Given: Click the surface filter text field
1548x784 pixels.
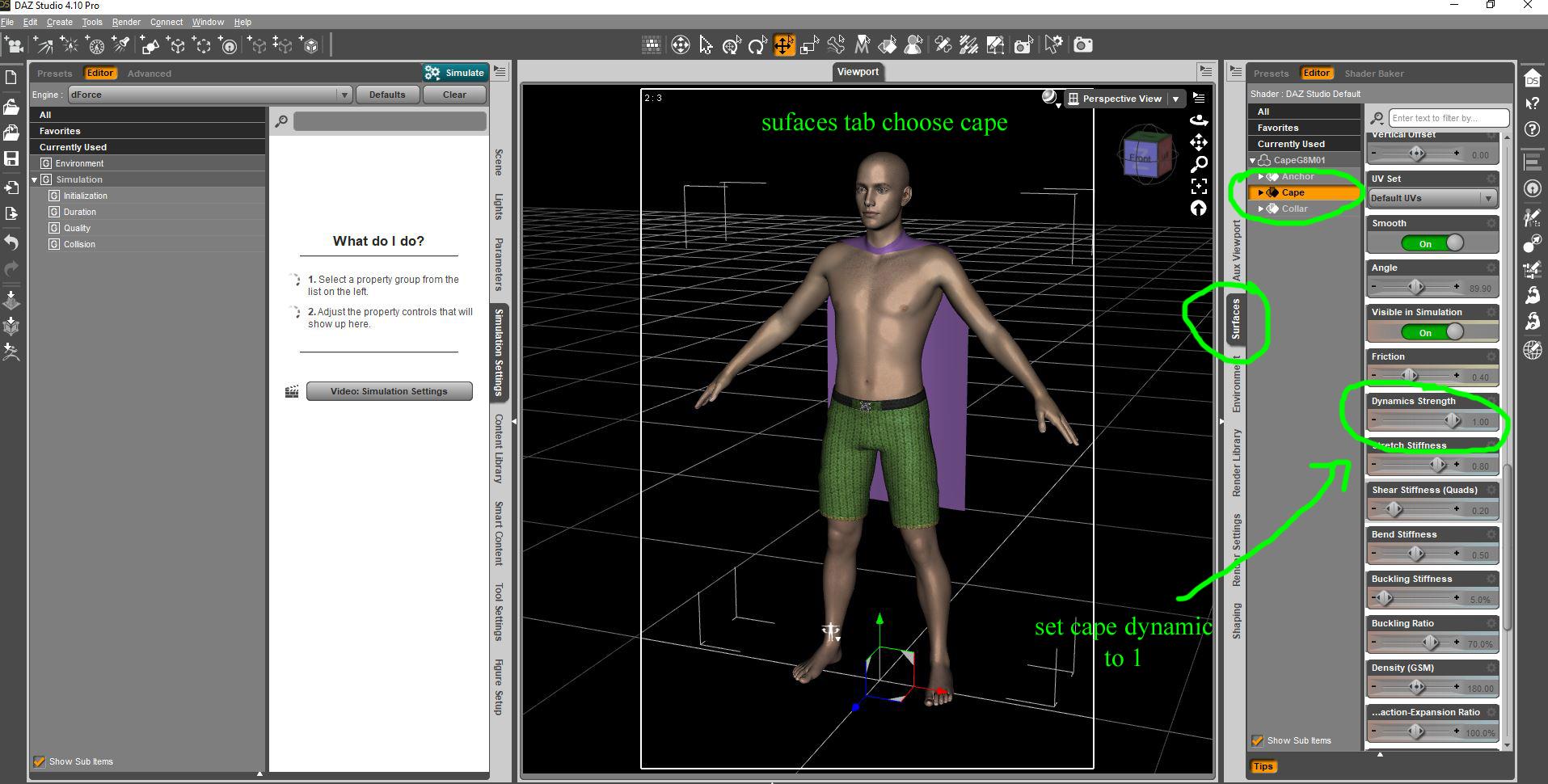Looking at the screenshot, I should click(x=1448, y=118).
